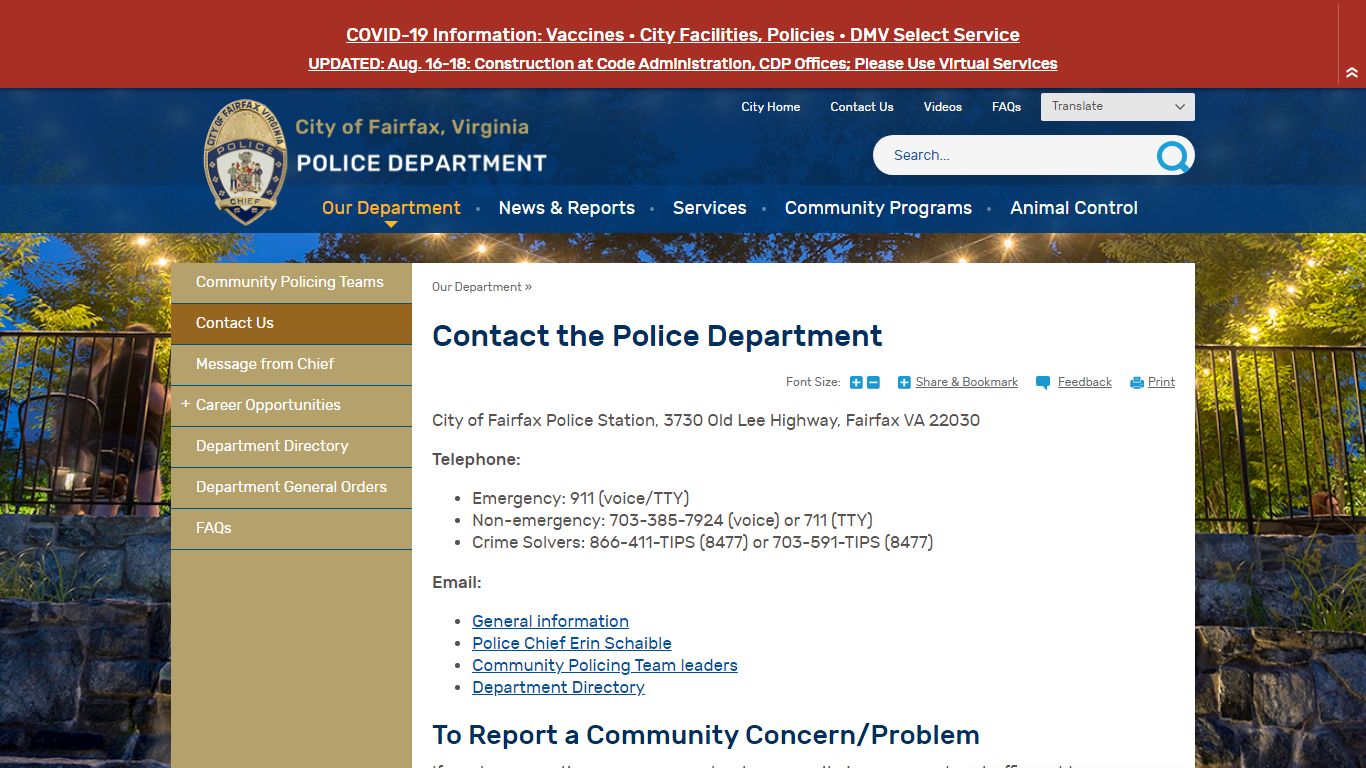Click into the Search field
The width and height of the screenshot is (1366, 768).
click(x=1015, y=155)
